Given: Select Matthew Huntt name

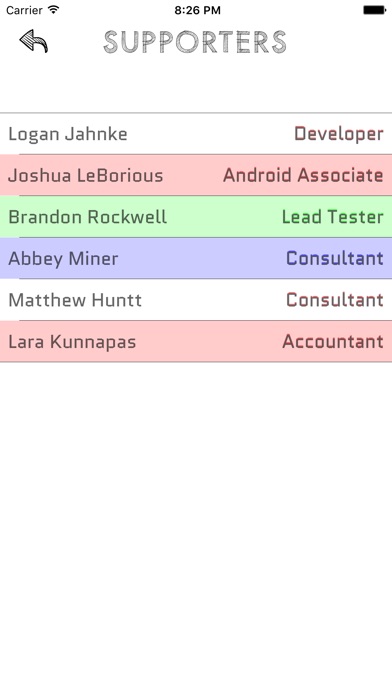Looking at the screenshot, I should pos(75,300).
